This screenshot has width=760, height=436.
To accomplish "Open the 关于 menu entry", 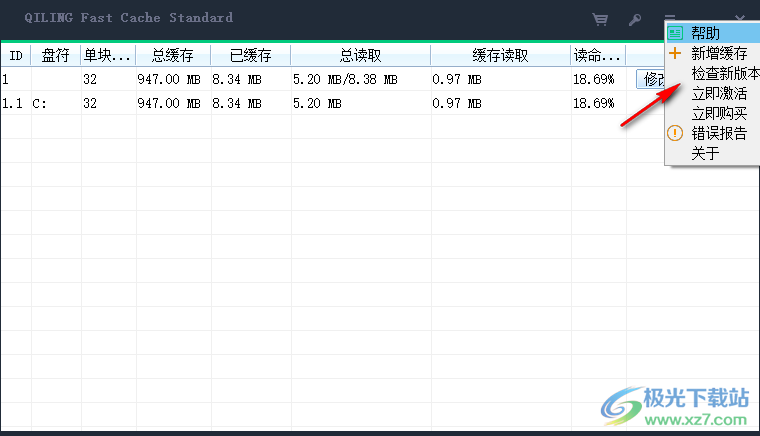I will [713, 154].
